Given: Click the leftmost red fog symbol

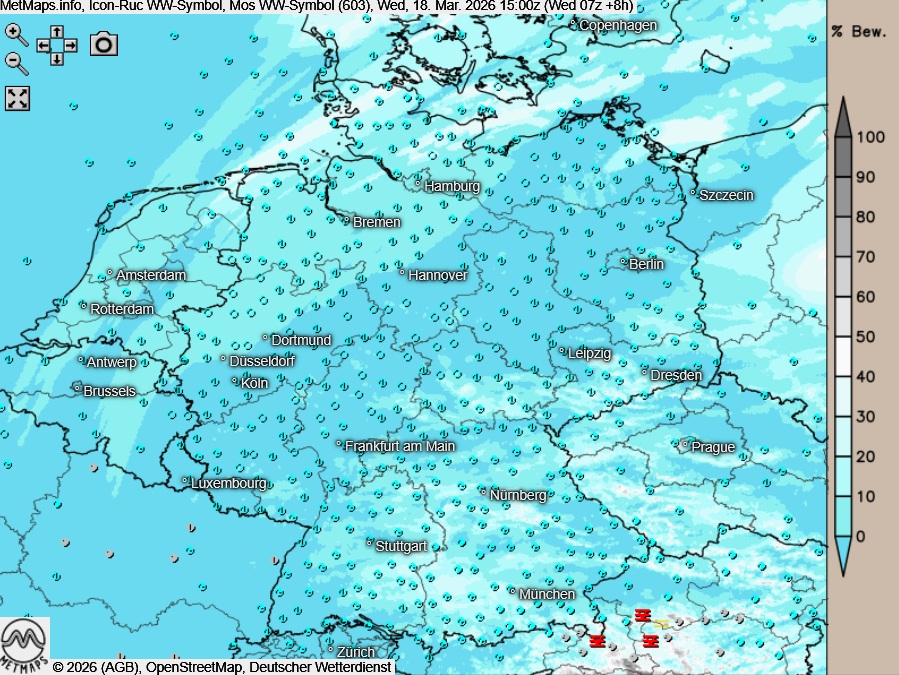Looking at the screenshot, I should coord(598,641).
